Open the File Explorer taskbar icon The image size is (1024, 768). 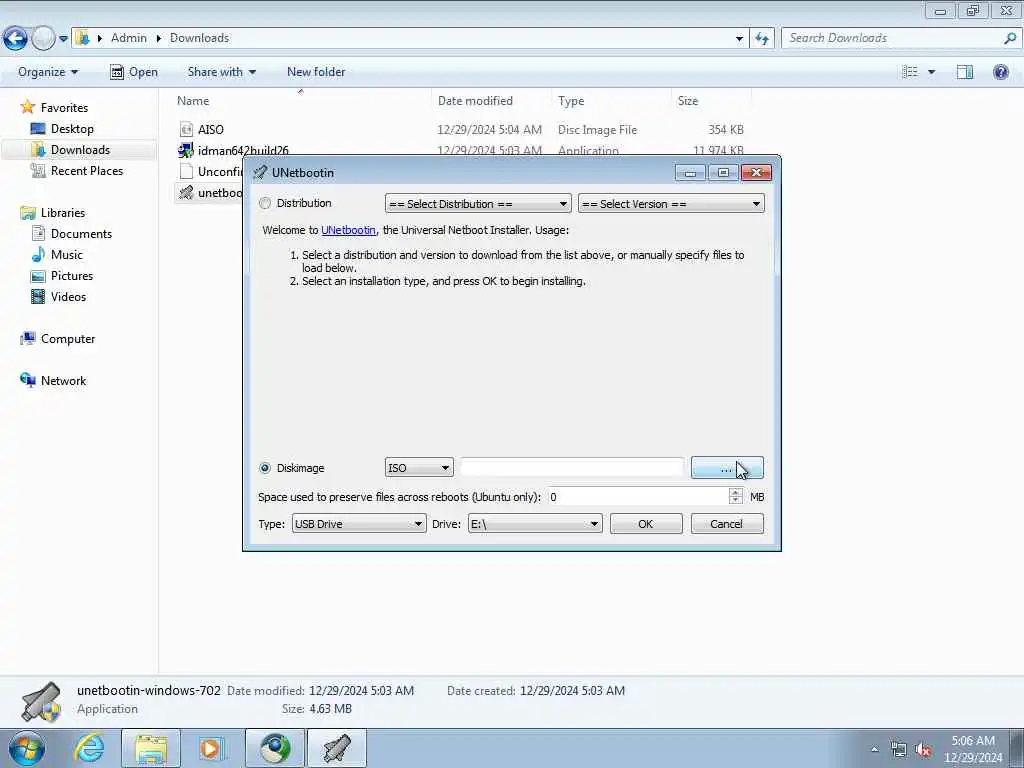151,748
